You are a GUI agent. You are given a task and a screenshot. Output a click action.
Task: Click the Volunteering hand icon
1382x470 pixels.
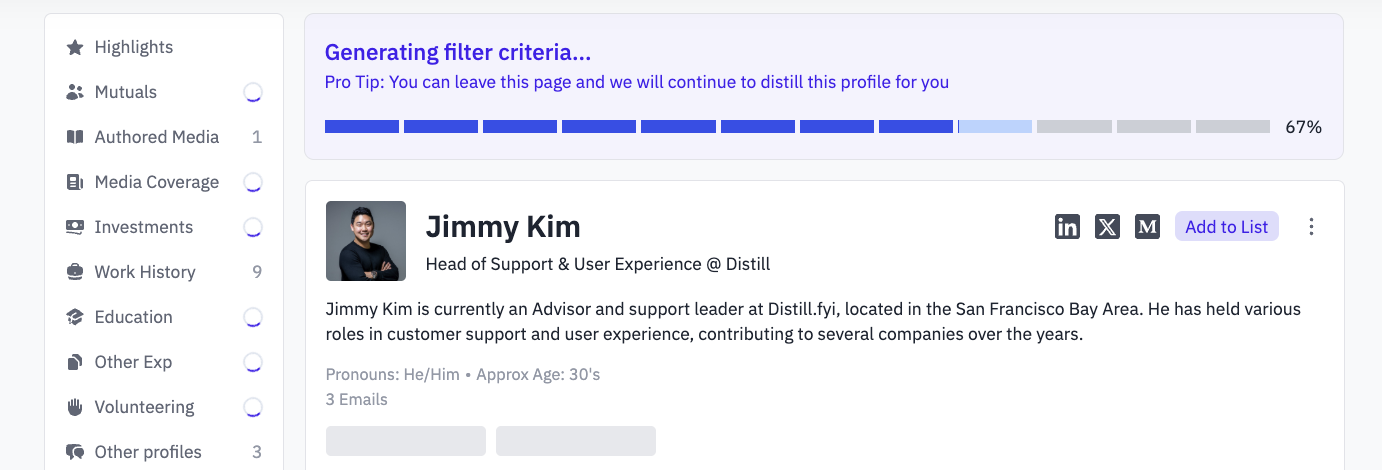pyautogui.click(x=75, y=407)
